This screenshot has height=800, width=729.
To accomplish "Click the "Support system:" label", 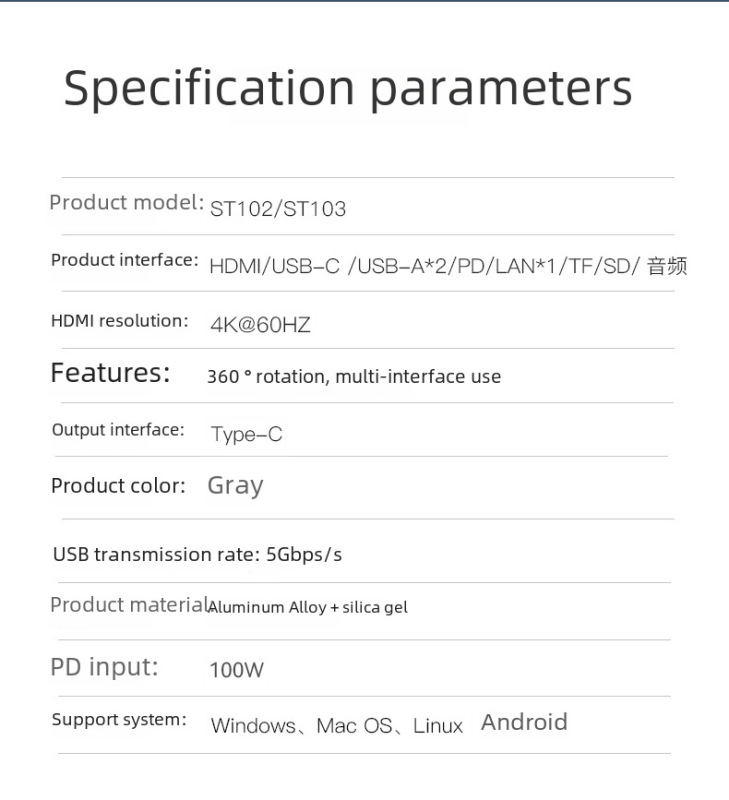I will pos(119,720).
